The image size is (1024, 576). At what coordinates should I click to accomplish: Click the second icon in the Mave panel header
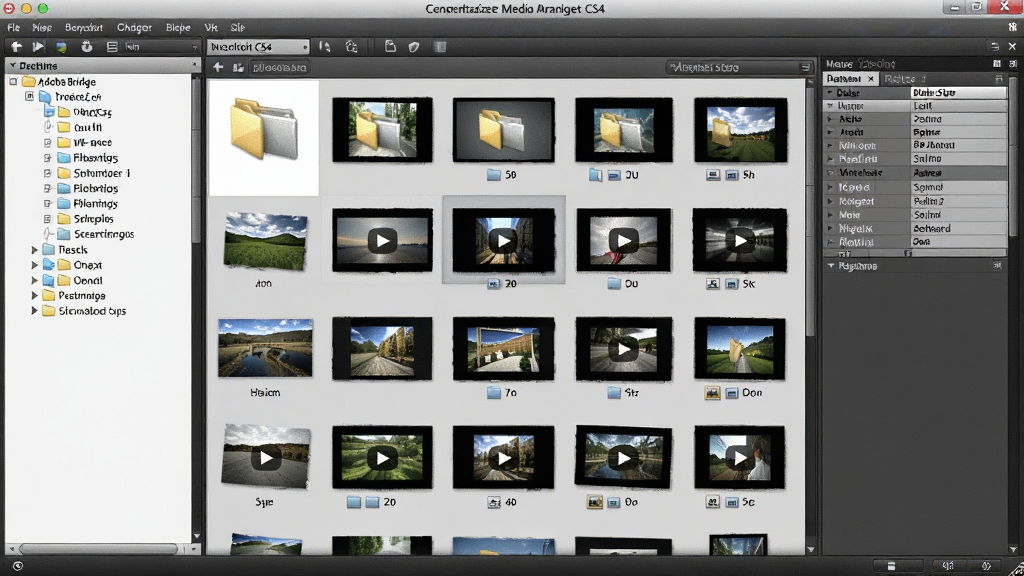(x=1013, y=63)
